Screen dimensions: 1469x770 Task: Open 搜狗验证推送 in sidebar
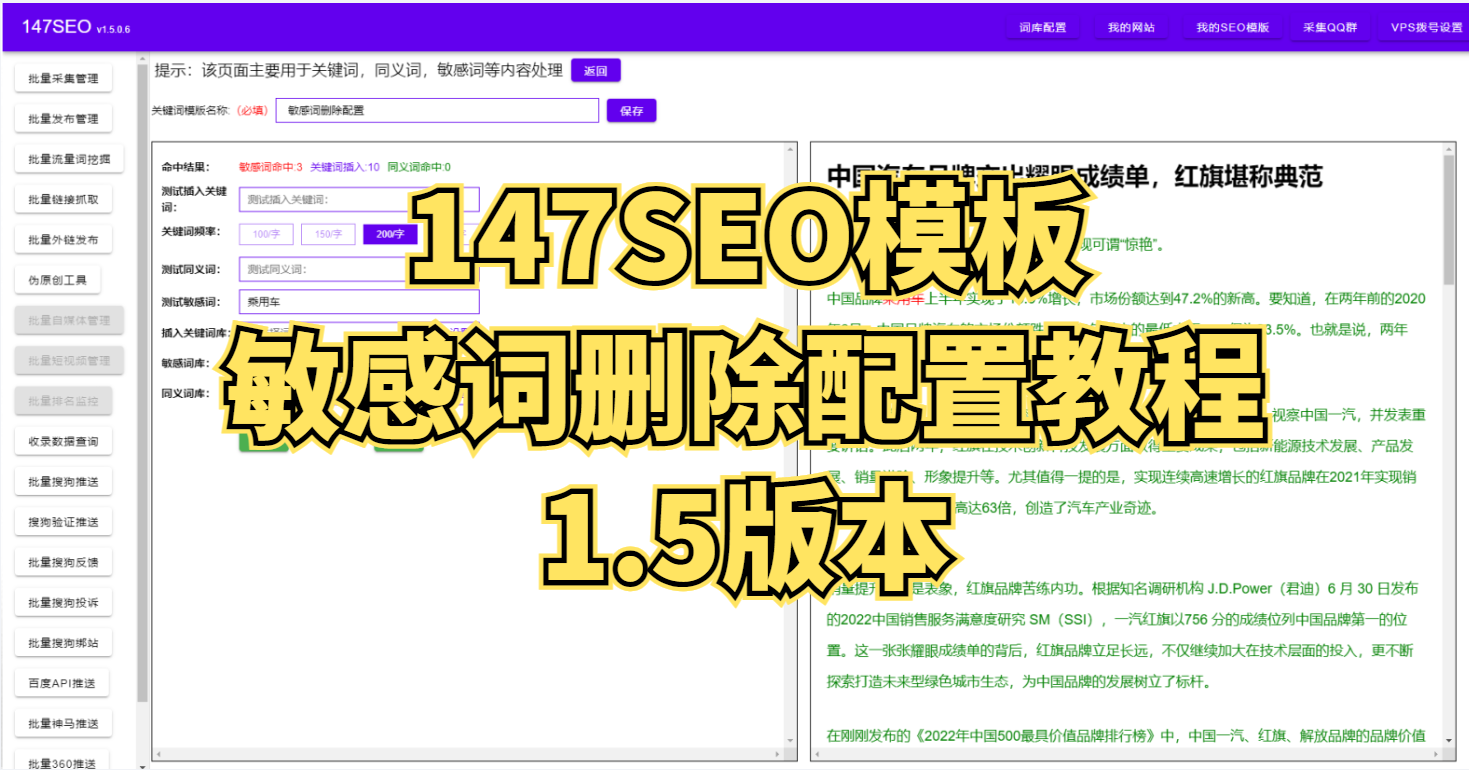pyautogui.click(x=63, y=522)
